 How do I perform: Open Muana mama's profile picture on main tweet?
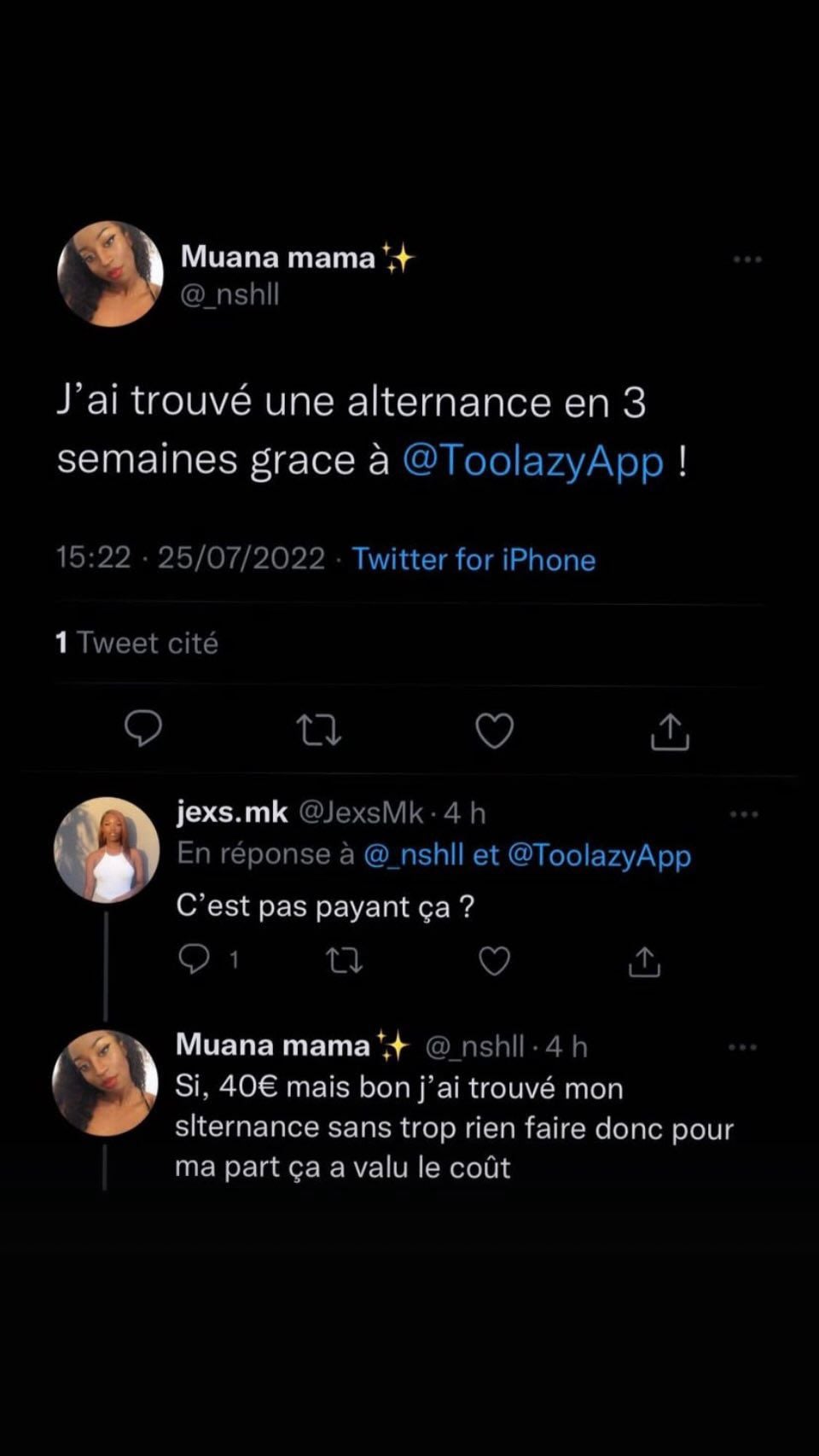click(x=110, y=274)
